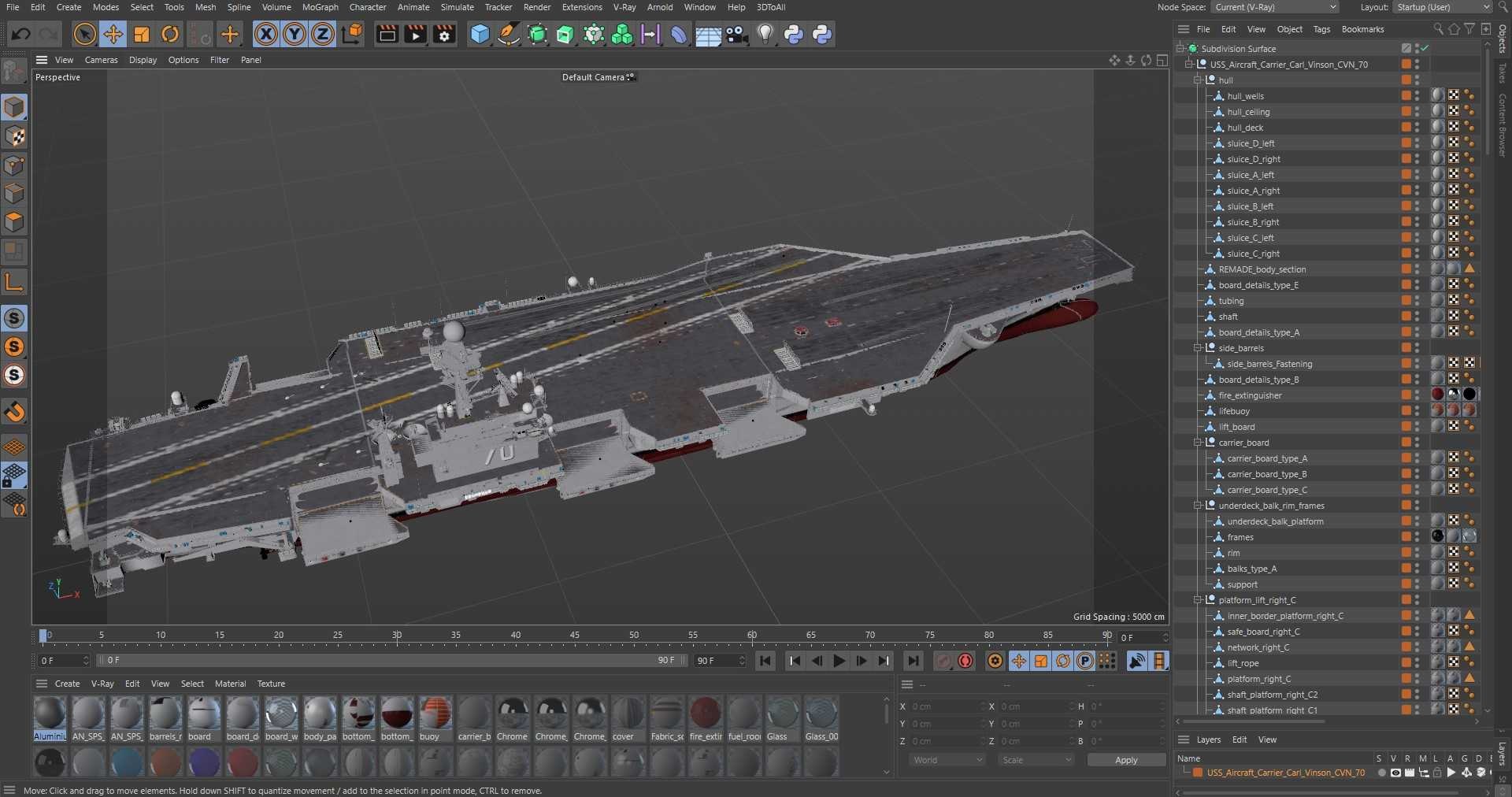Collapse the side_barrels group

coord(1197,348)
